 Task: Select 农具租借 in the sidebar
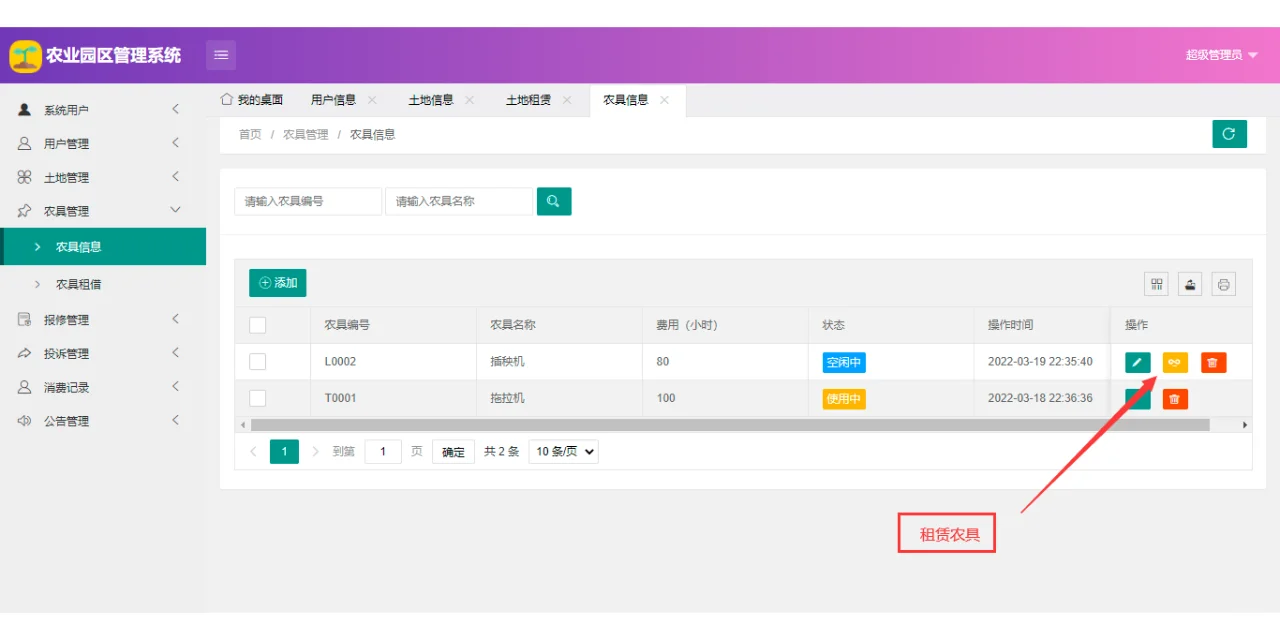[x=103, y=284]
